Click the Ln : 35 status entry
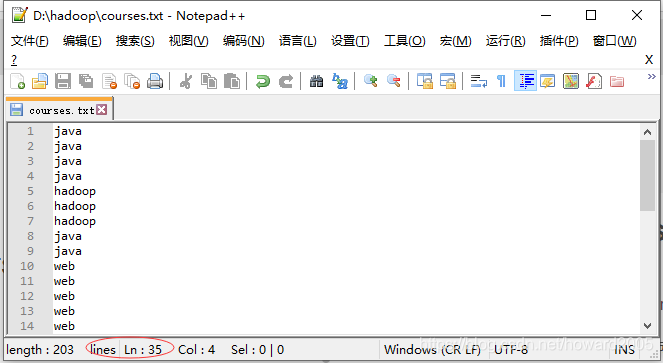Image resolution: width=663 pixels, height=363 pixels. [143, 350]
